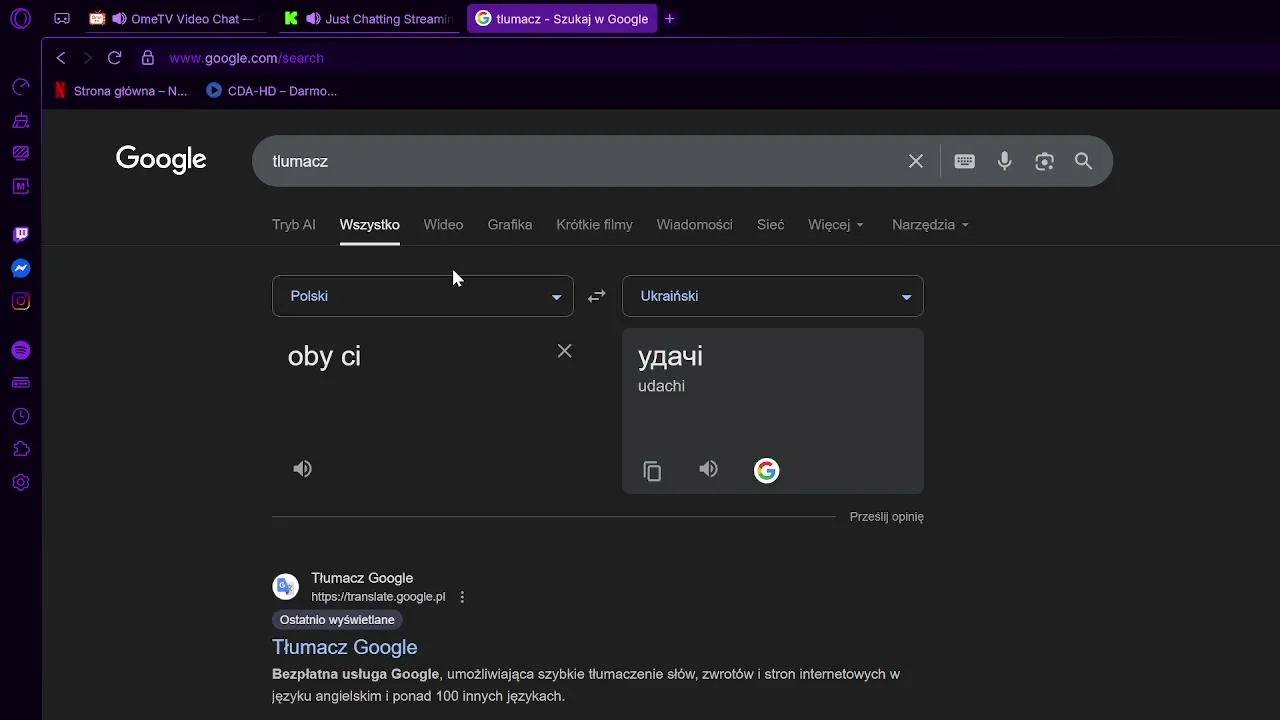
Task: Open options for Tłumacz Google result
Action: [x=462, y=597]
